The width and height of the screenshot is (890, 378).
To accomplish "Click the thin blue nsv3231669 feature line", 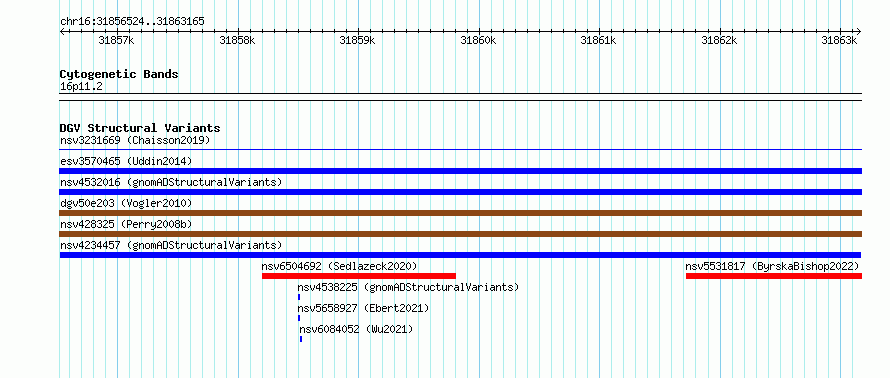I will 461,150.
